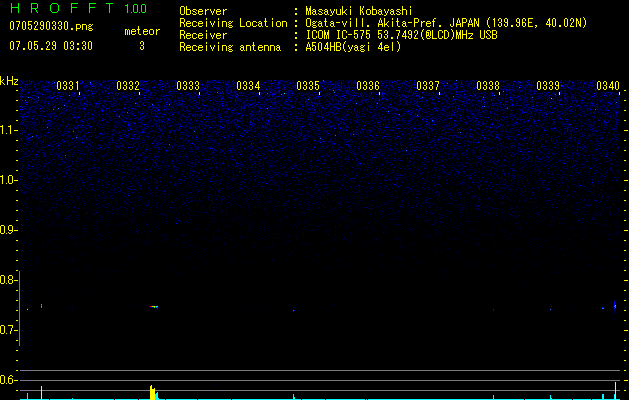Screen dimensions: 629x400
Task: Click the 0335 time marker
Action: tap(308, 86)
